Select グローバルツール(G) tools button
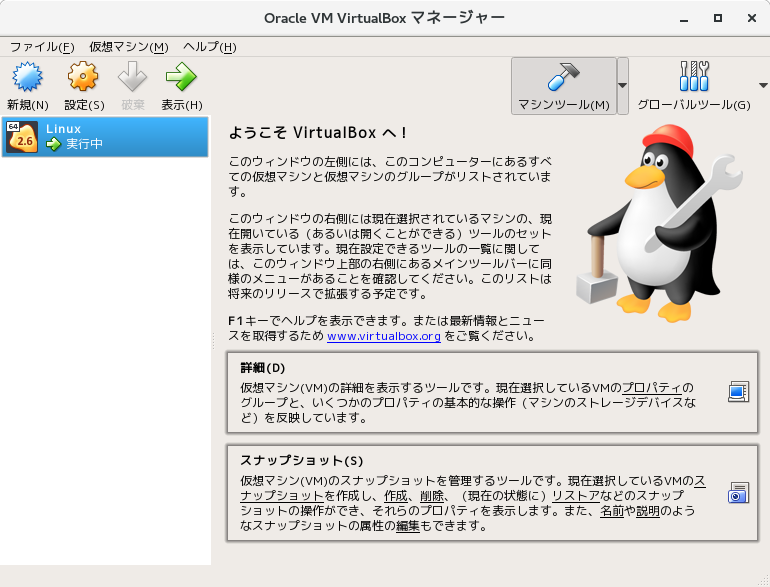Screen dimensions: 770x587 [694, 86]
